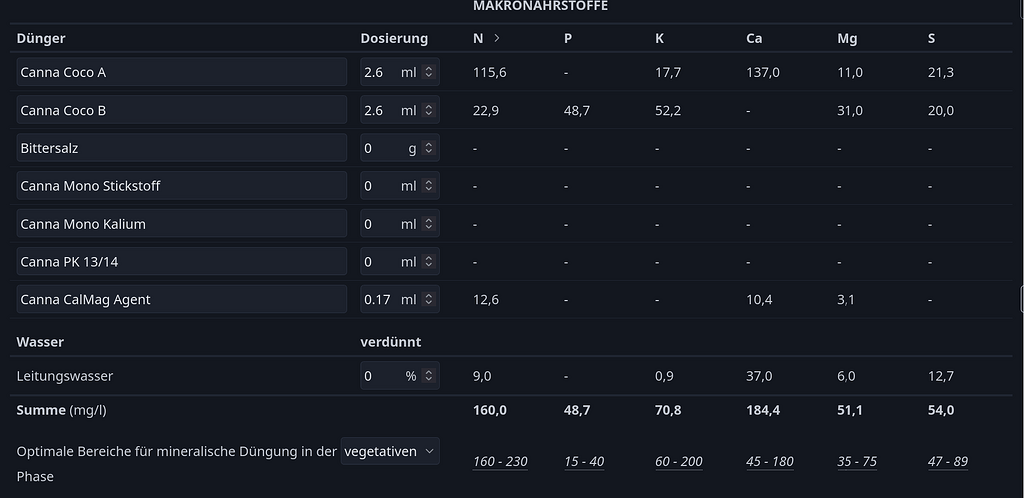Viewport: 1024px width, 498px height.
Task: Use the stepper arrows on CalMag Agent dosage
Action: tap(428, 299)
